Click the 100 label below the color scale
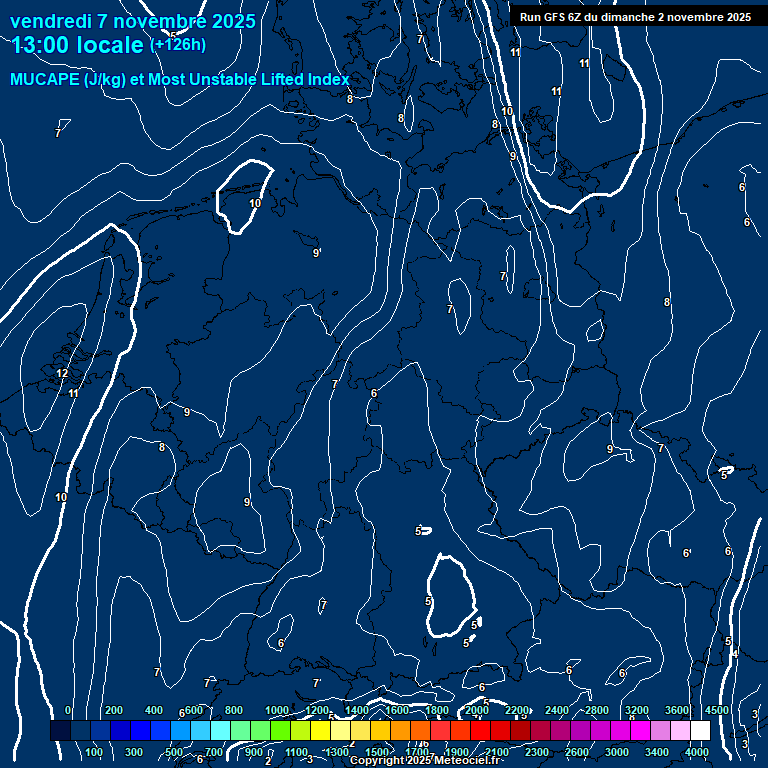 click(x=95, y=752)
